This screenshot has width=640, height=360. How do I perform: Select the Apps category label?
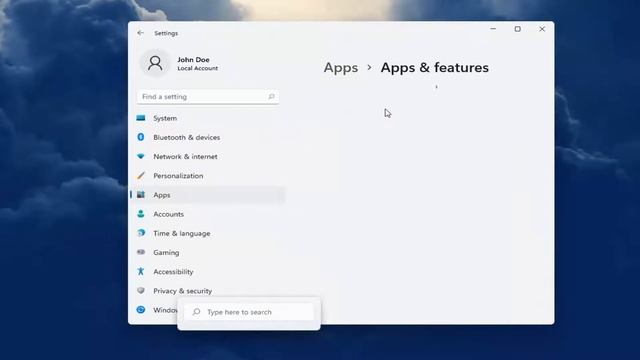(x=162, y=195)
